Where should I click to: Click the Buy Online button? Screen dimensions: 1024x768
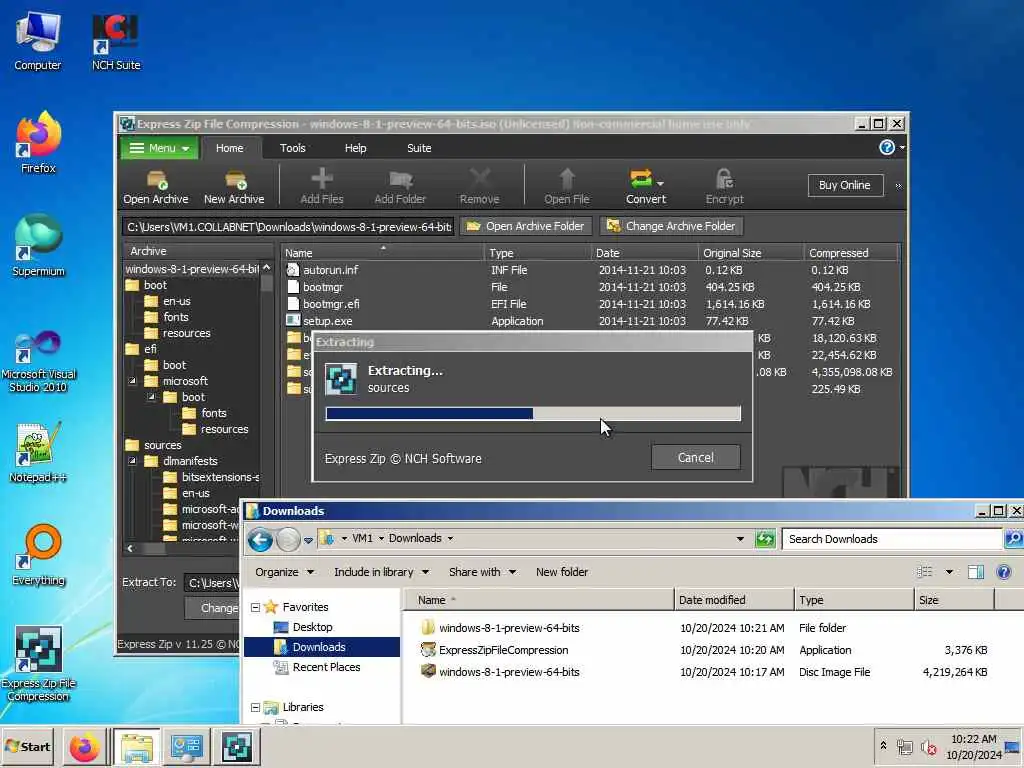[844, 185]
